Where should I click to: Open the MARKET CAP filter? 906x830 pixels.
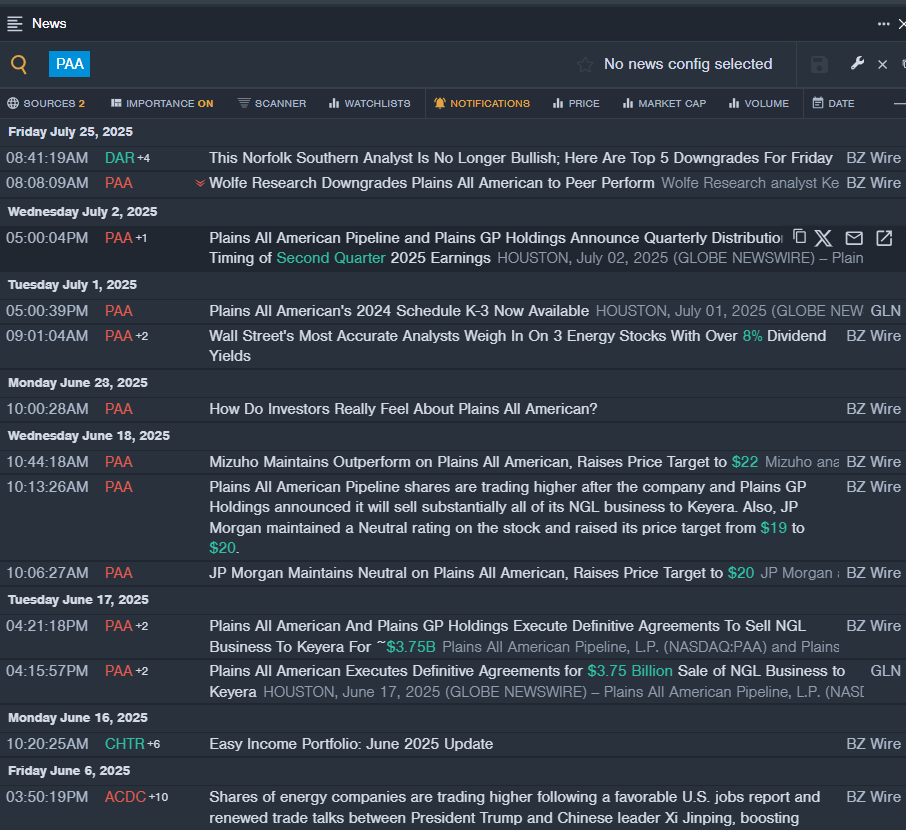[x=664, y=103]
